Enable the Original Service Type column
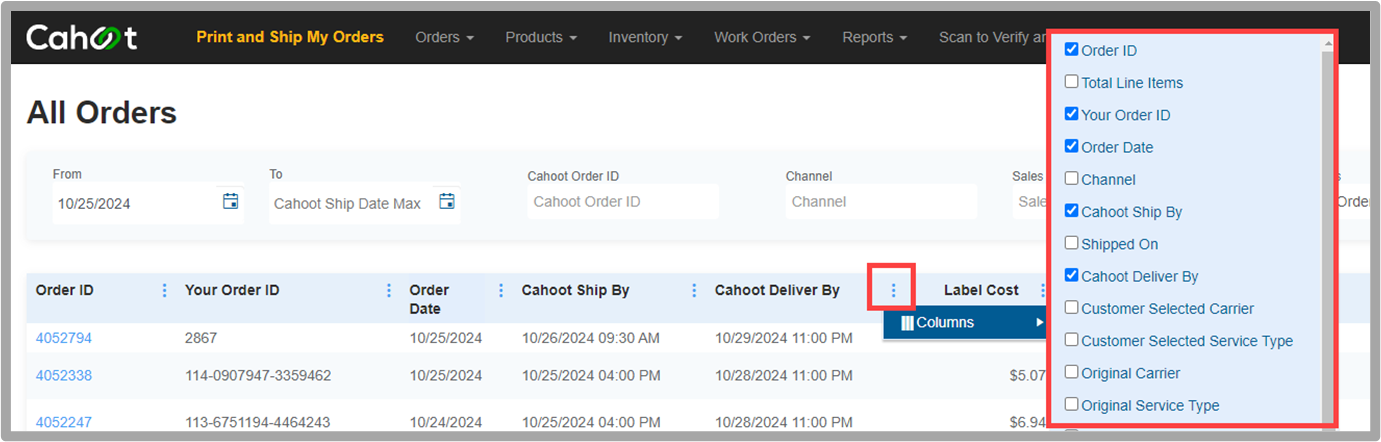Image resolution: width=1381 pixels, height=442 pixels. [x=1072, y=405]
